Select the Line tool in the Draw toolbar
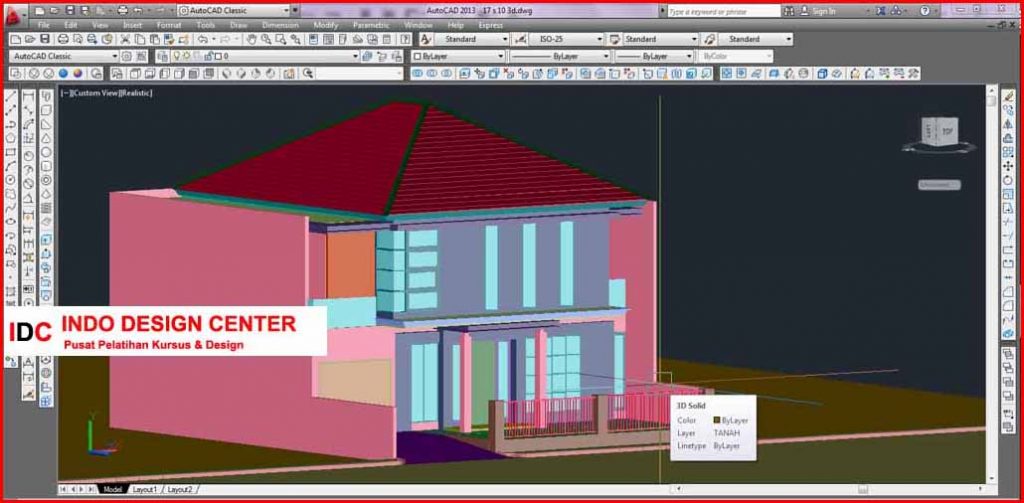 point(10,97)
